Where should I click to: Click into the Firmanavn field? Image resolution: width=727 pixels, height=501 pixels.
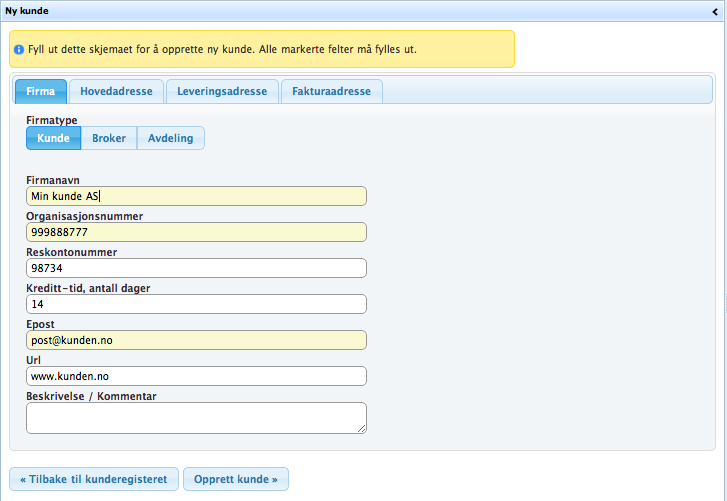pyautogui.click(x=196, y=196)
